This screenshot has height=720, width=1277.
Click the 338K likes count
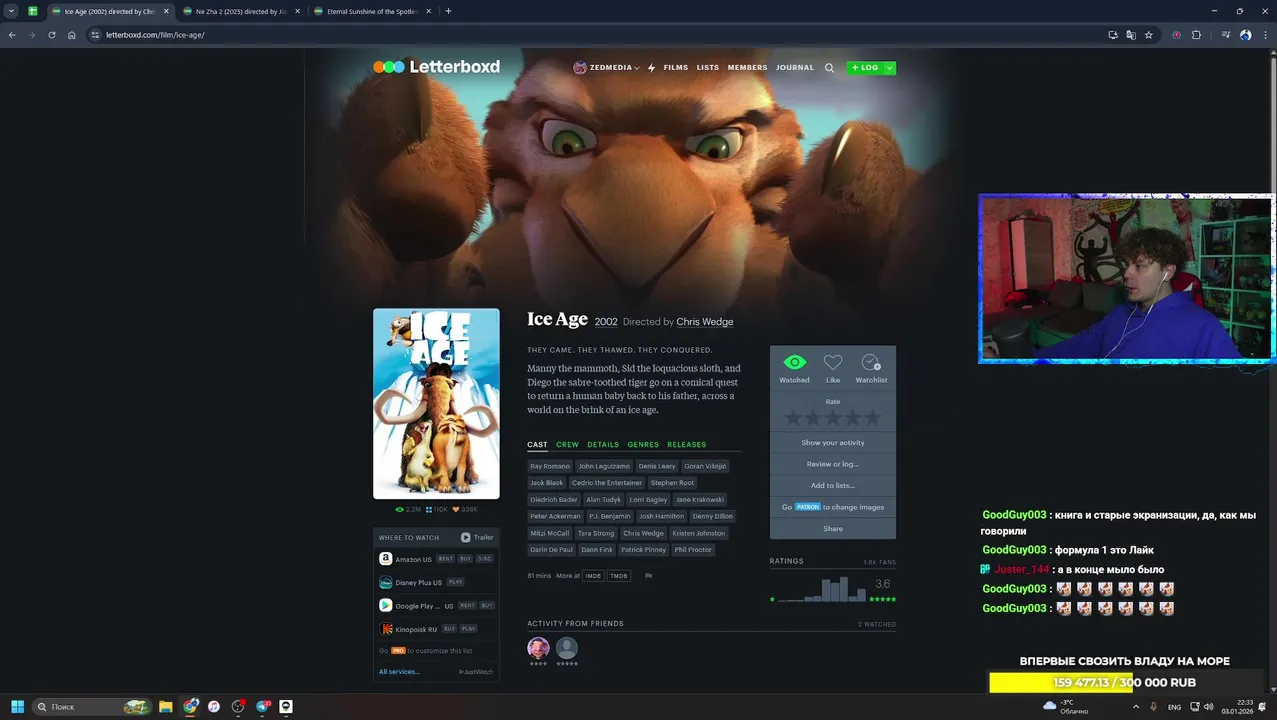(x=465, y=510)
